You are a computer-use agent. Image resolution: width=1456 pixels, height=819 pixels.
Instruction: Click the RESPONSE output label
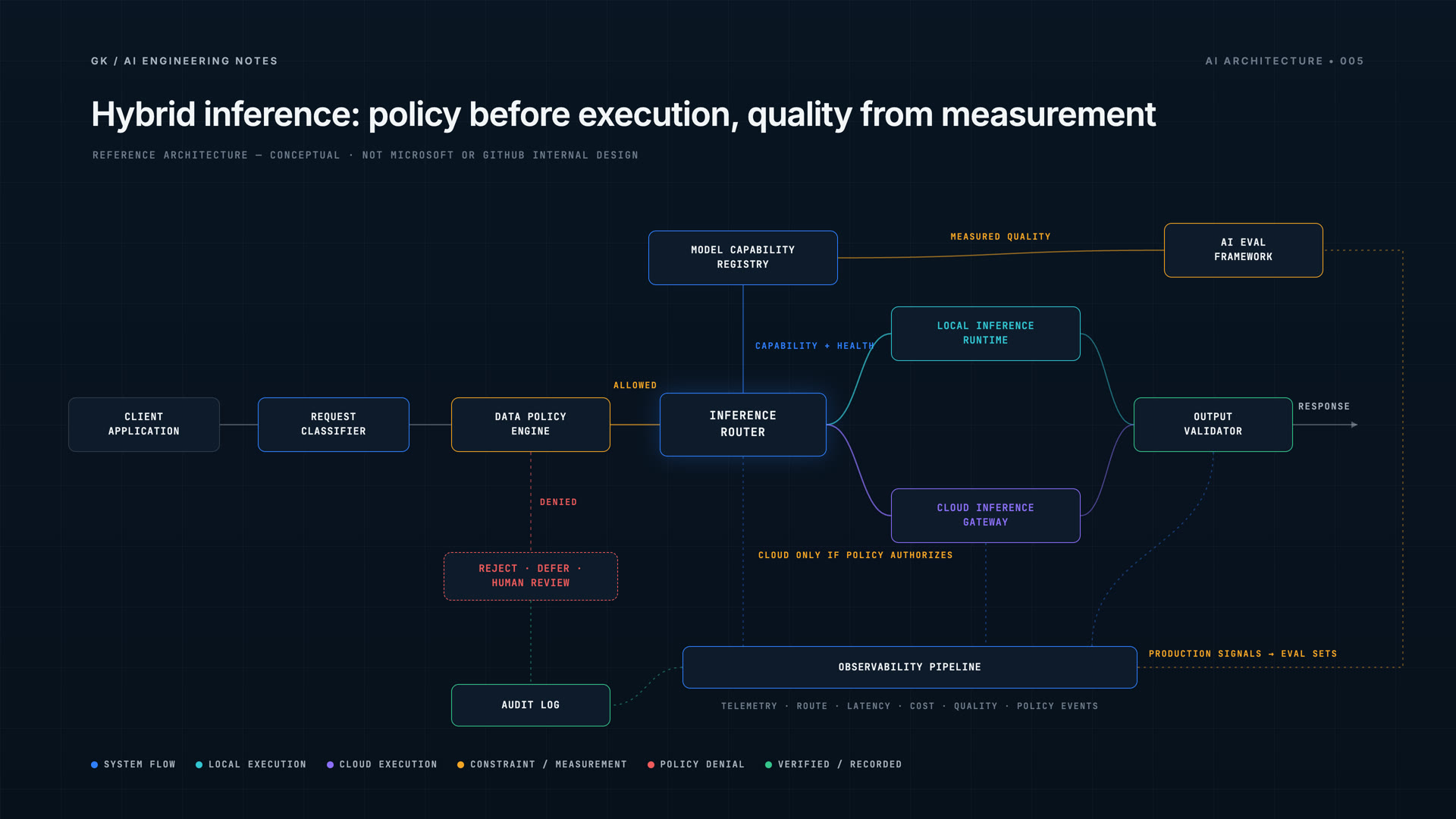click(1324, 406)
